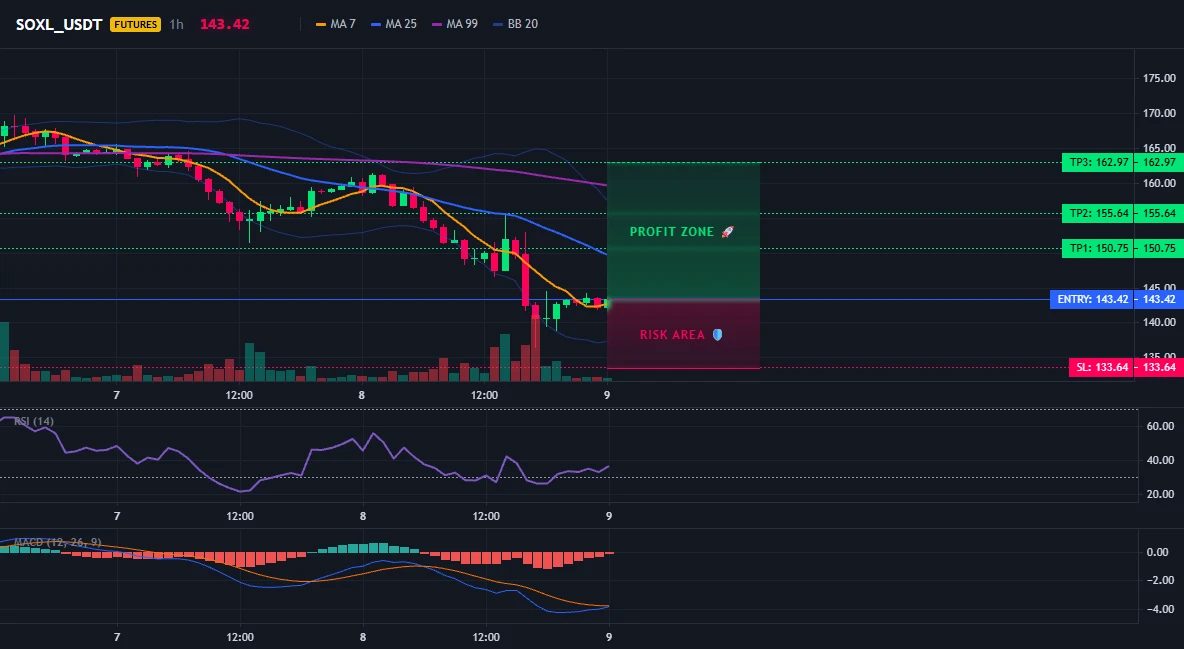Click the red 'SL: 133.64' stop-loss label
Image resolution: width=1184 pixels, height=649 pixels.
[x=1102, y=368]
